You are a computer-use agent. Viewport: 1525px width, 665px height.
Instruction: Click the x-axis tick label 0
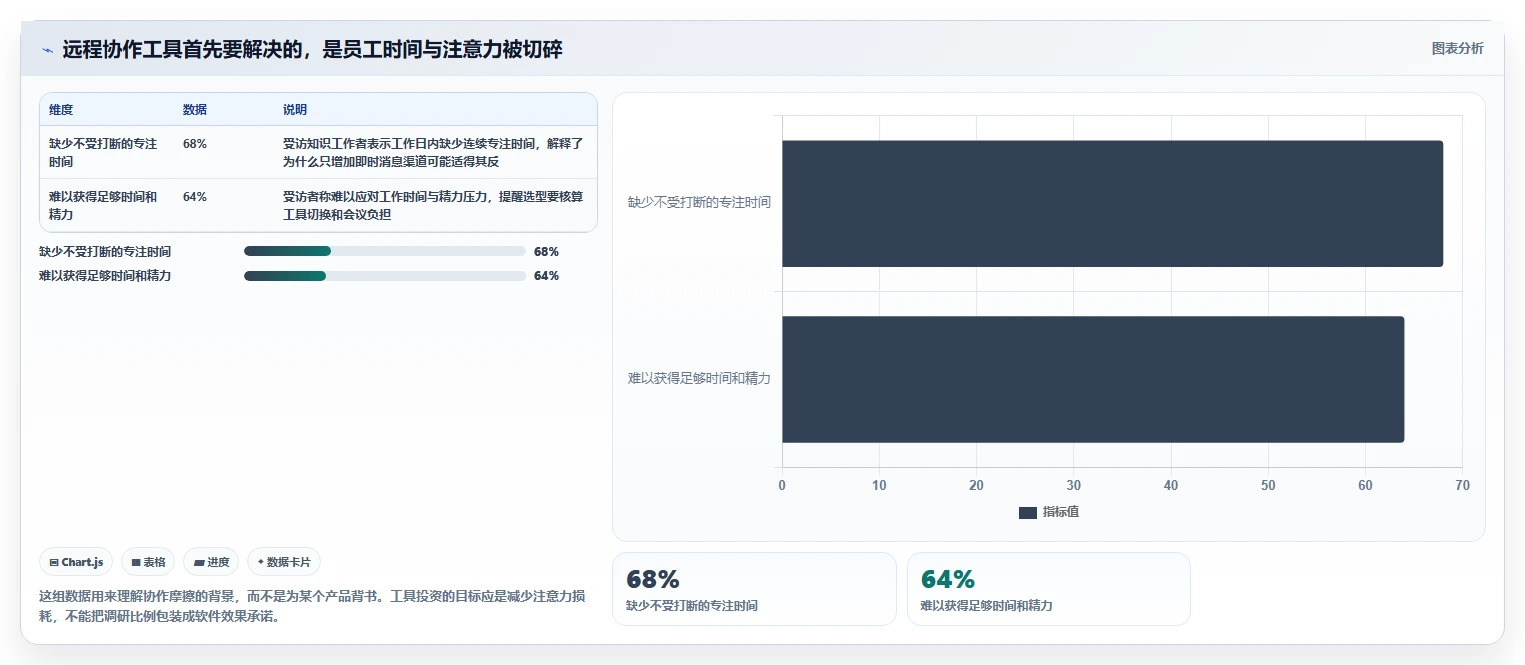pos(782,485)
